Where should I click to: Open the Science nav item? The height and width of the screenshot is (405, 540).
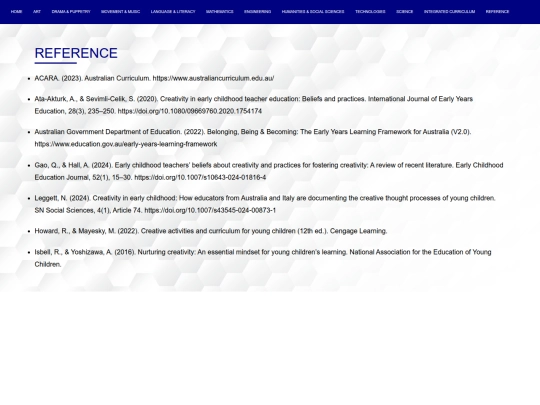pyautogui.click(x=405, y=12)
